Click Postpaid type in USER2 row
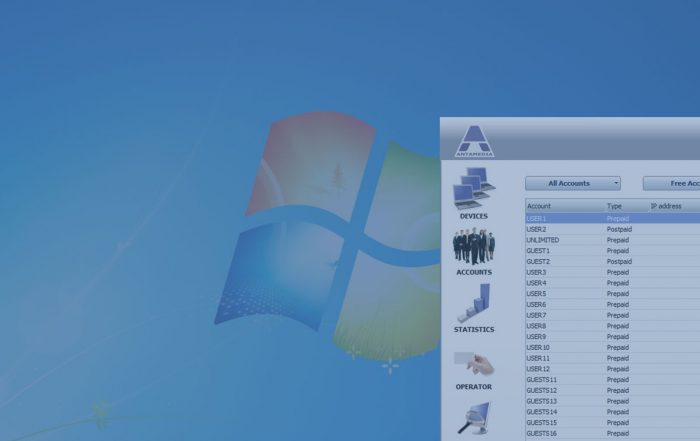Viewport: 700px width, 441px height. (619, 229)
